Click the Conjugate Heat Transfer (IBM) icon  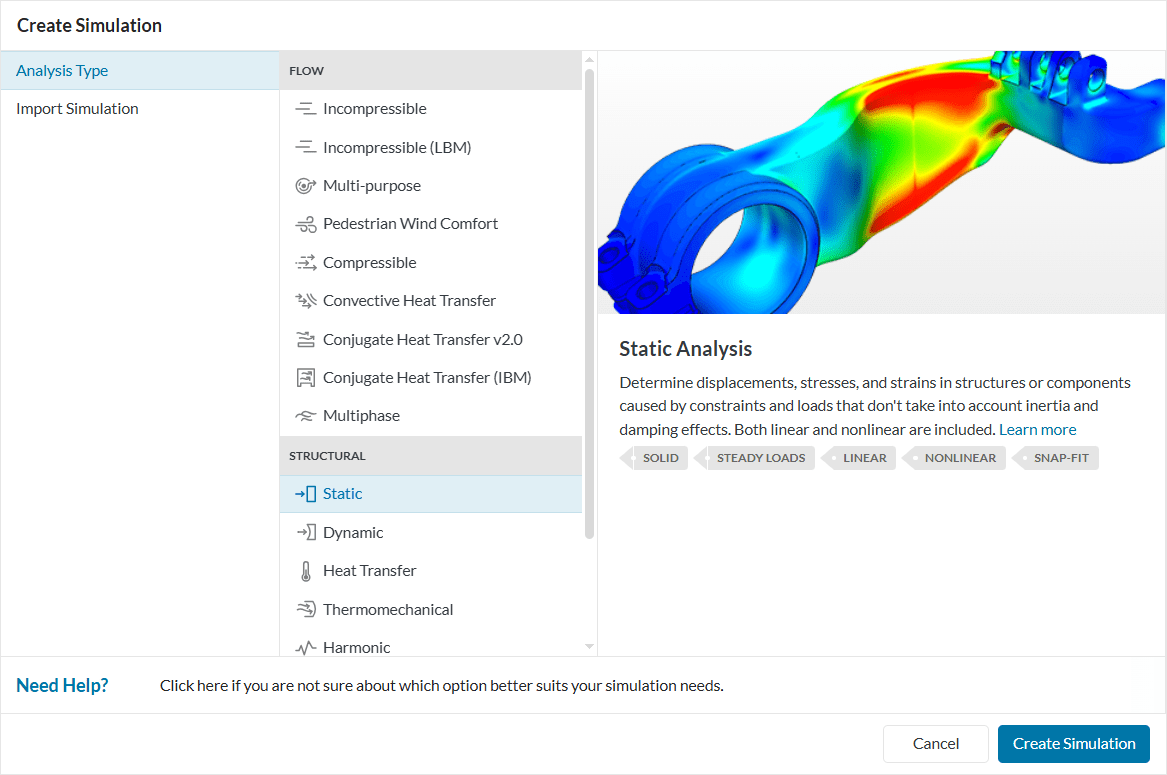click(x=306, y=378)
